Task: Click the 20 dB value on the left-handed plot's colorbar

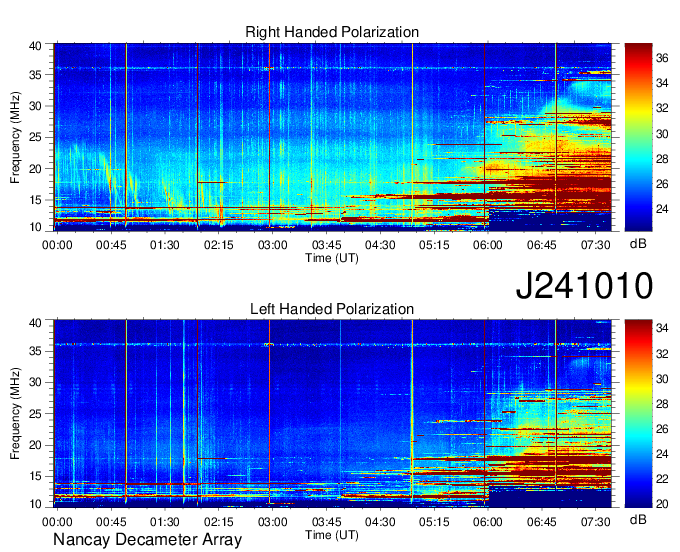Action: point(662,504)
